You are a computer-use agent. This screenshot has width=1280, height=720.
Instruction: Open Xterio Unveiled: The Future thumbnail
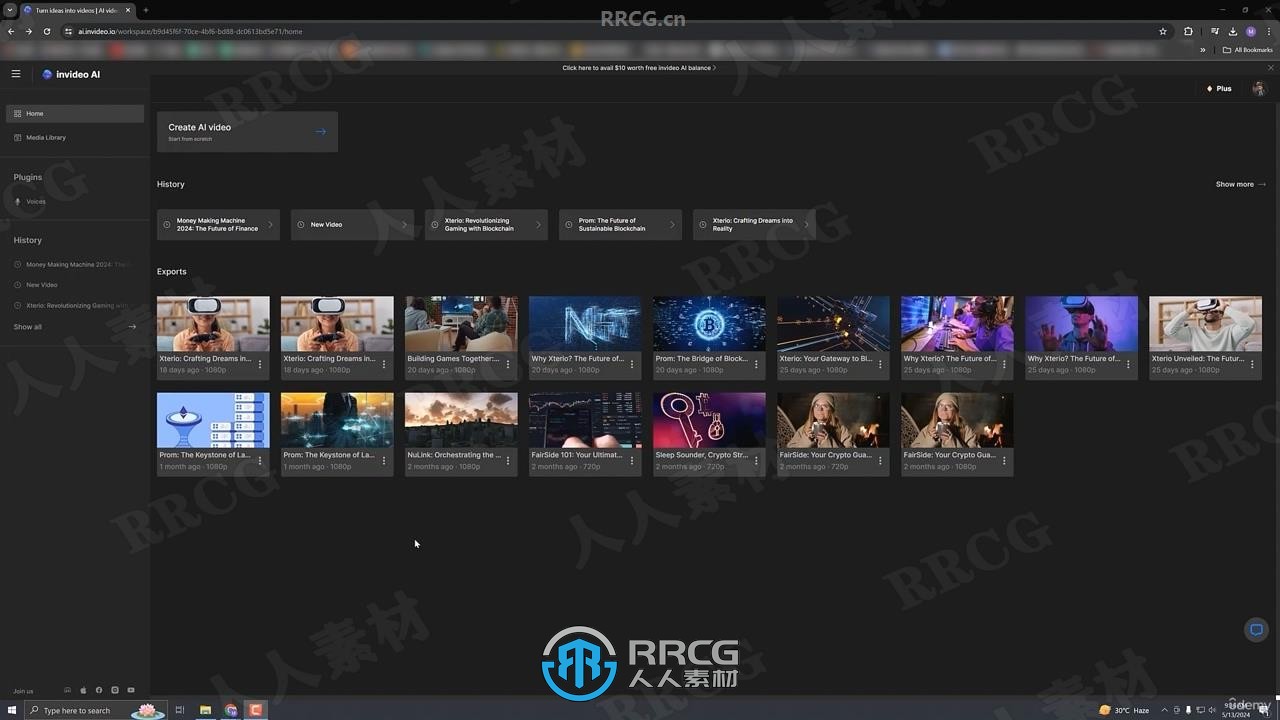point(1205,324)
